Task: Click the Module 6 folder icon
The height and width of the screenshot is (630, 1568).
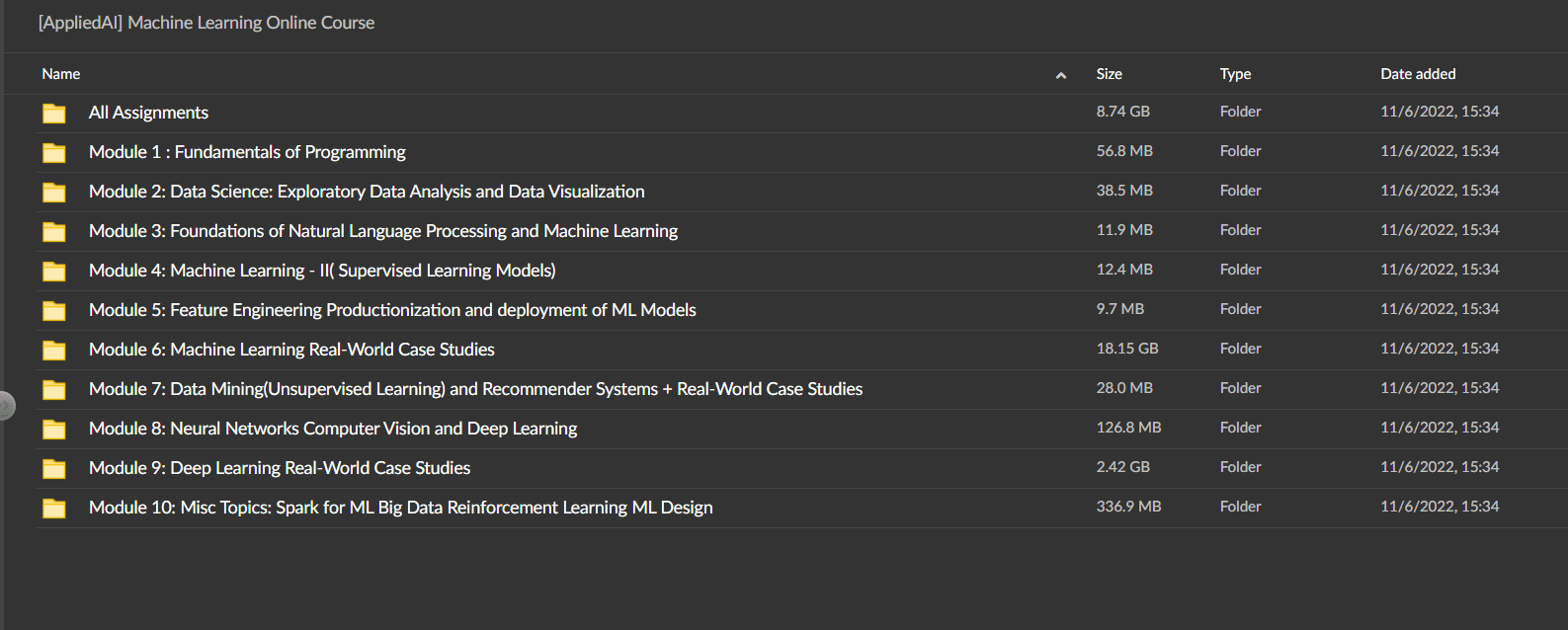Action: click(54, 351)
